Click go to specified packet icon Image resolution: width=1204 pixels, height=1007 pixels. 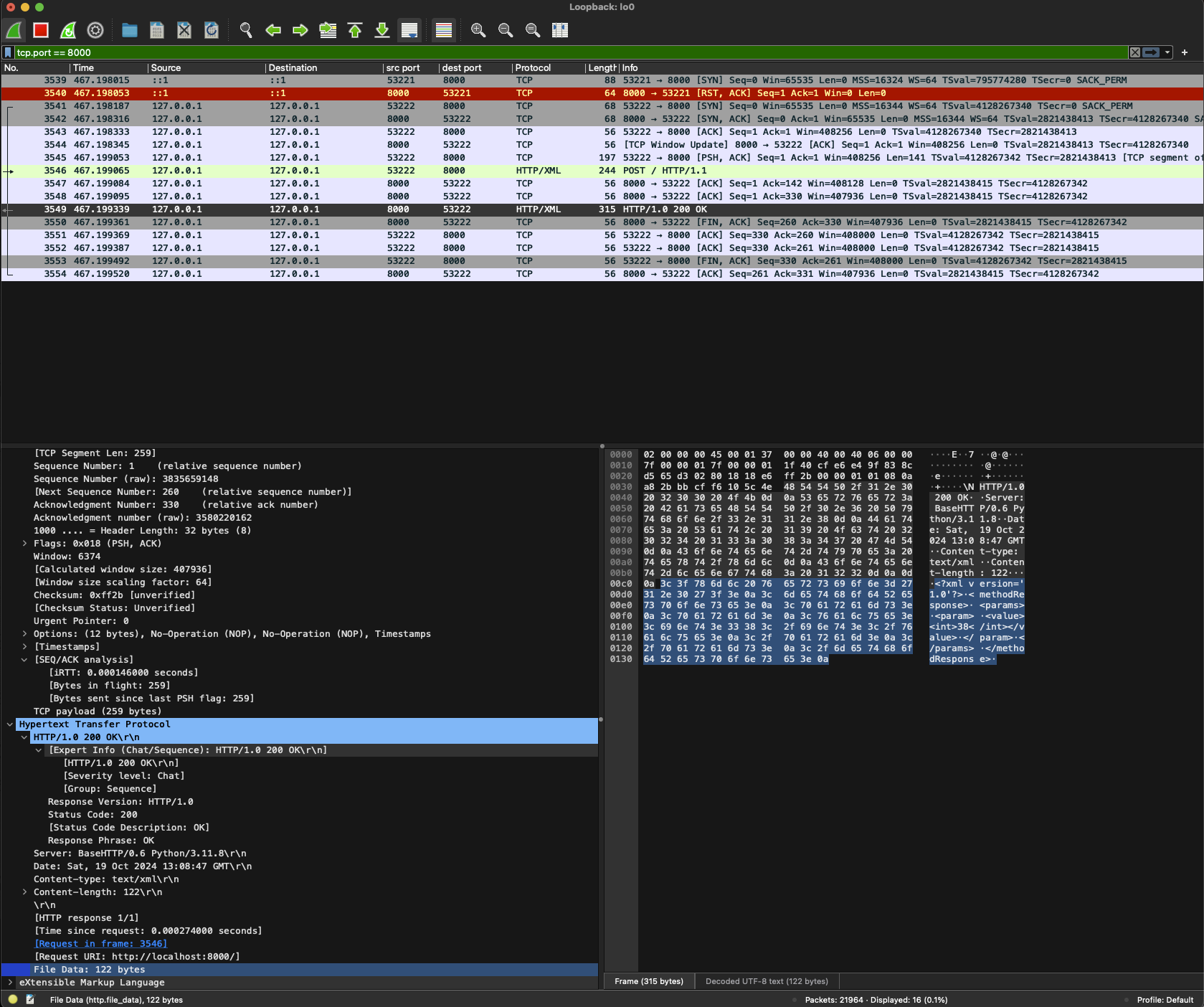pyautogui.click(x=328, y=30)
